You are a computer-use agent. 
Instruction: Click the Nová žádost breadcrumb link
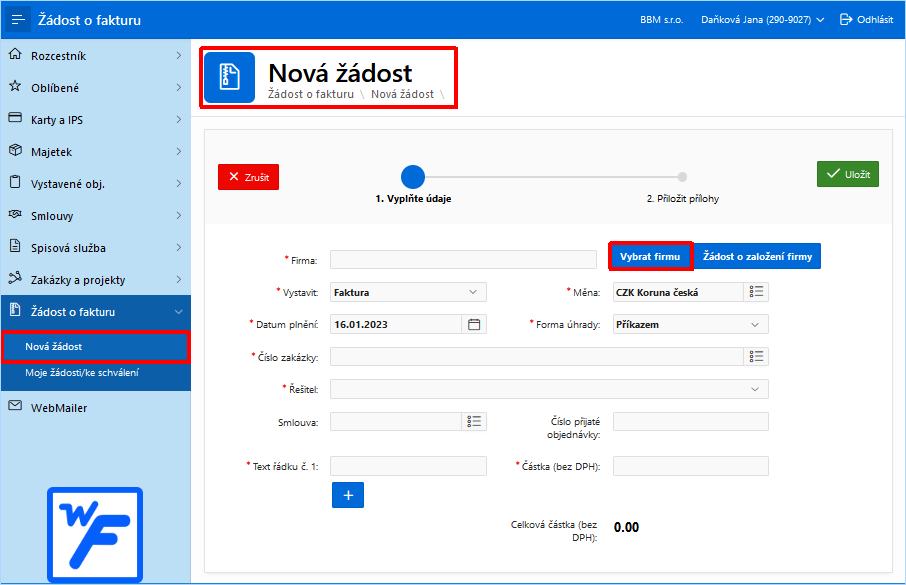(x=402, y=94)
